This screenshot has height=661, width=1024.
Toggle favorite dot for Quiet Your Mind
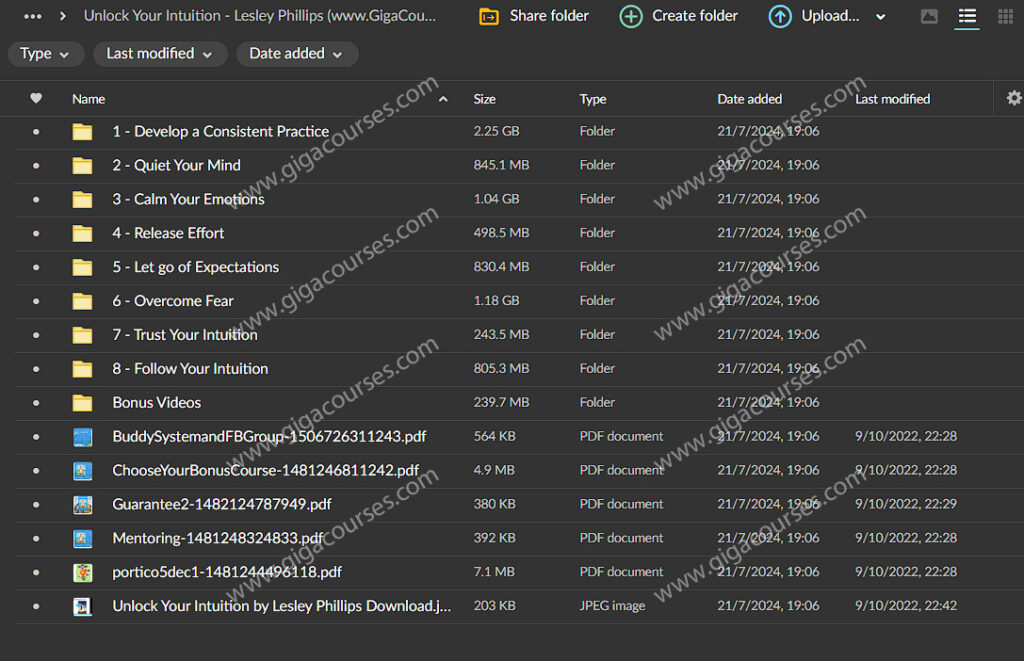(36, 166)
